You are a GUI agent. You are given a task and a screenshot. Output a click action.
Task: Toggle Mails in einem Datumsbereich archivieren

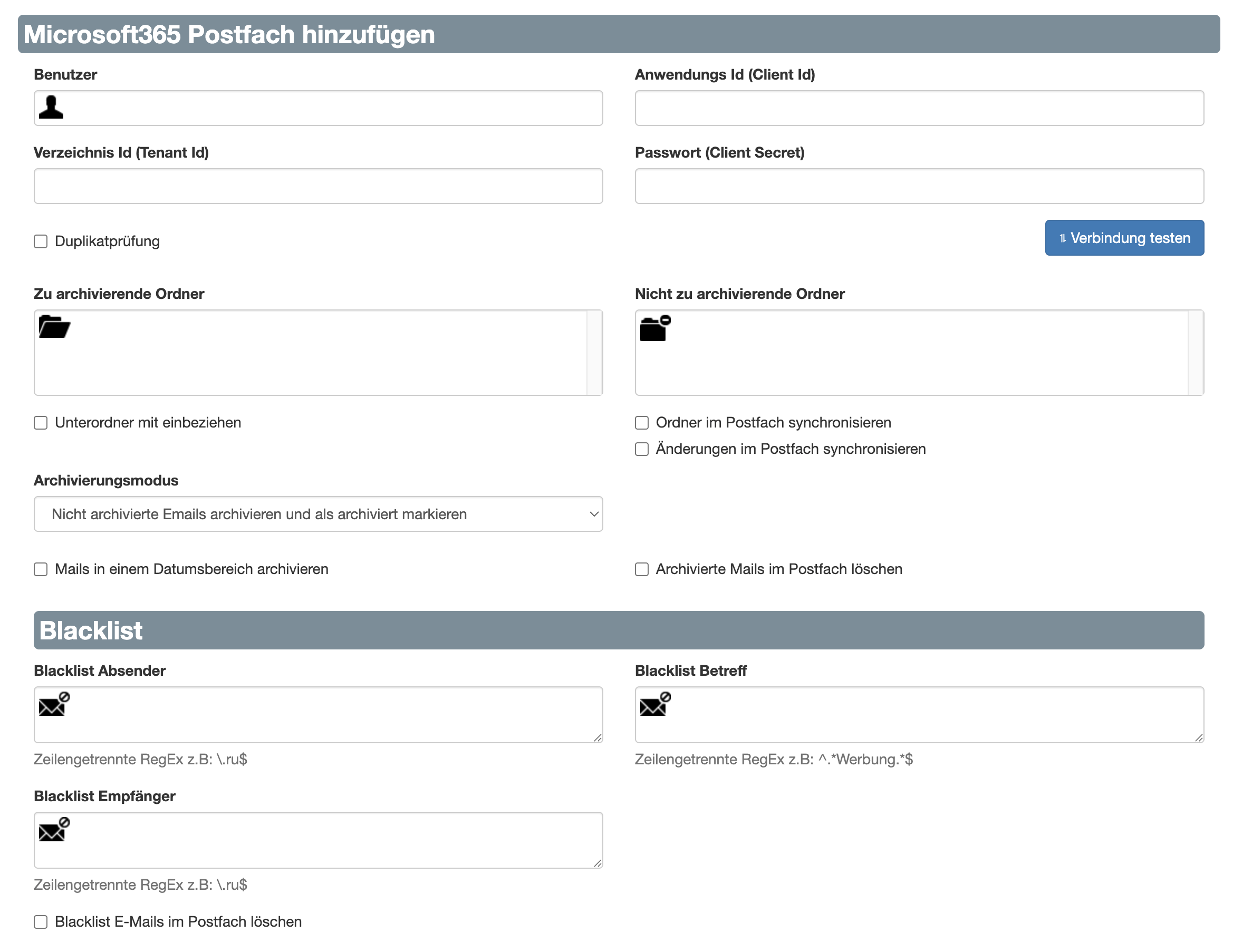tap(41, 569)
